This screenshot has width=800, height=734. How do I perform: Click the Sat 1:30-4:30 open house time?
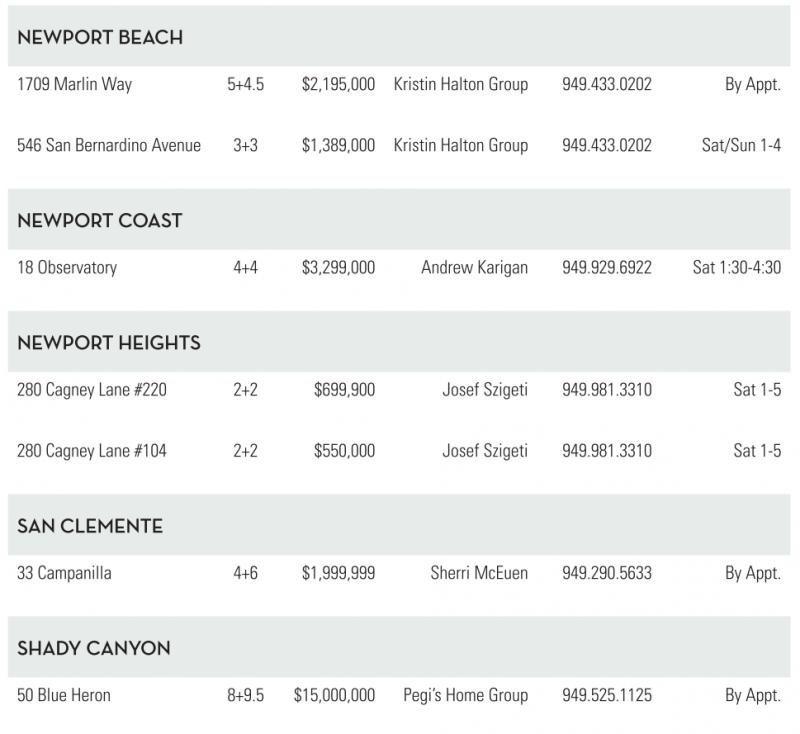pyautogui.click(x=736, y=268)
